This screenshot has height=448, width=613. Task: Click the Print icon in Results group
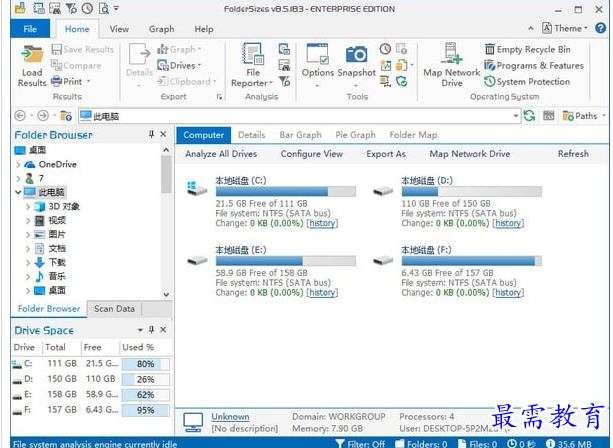(x=57, y=81)
